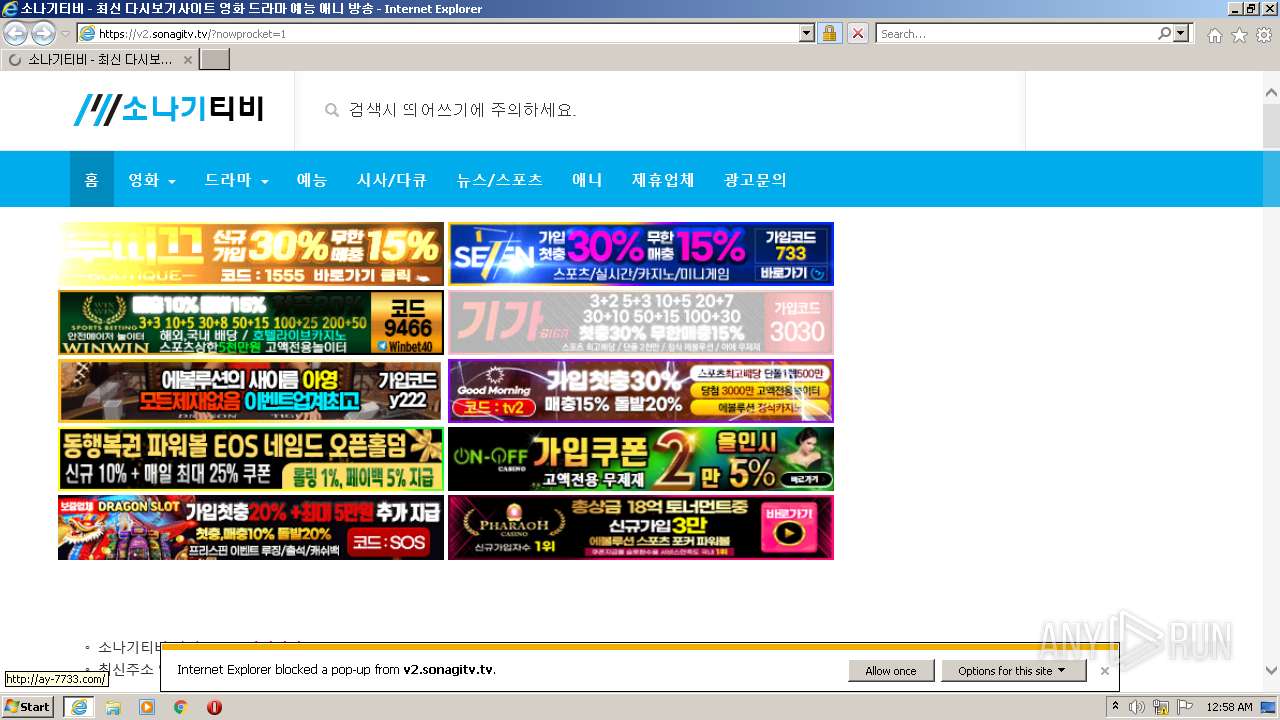Select the 애니 navigation item
The image size is (1280, 720).
(x=587, y=180)
